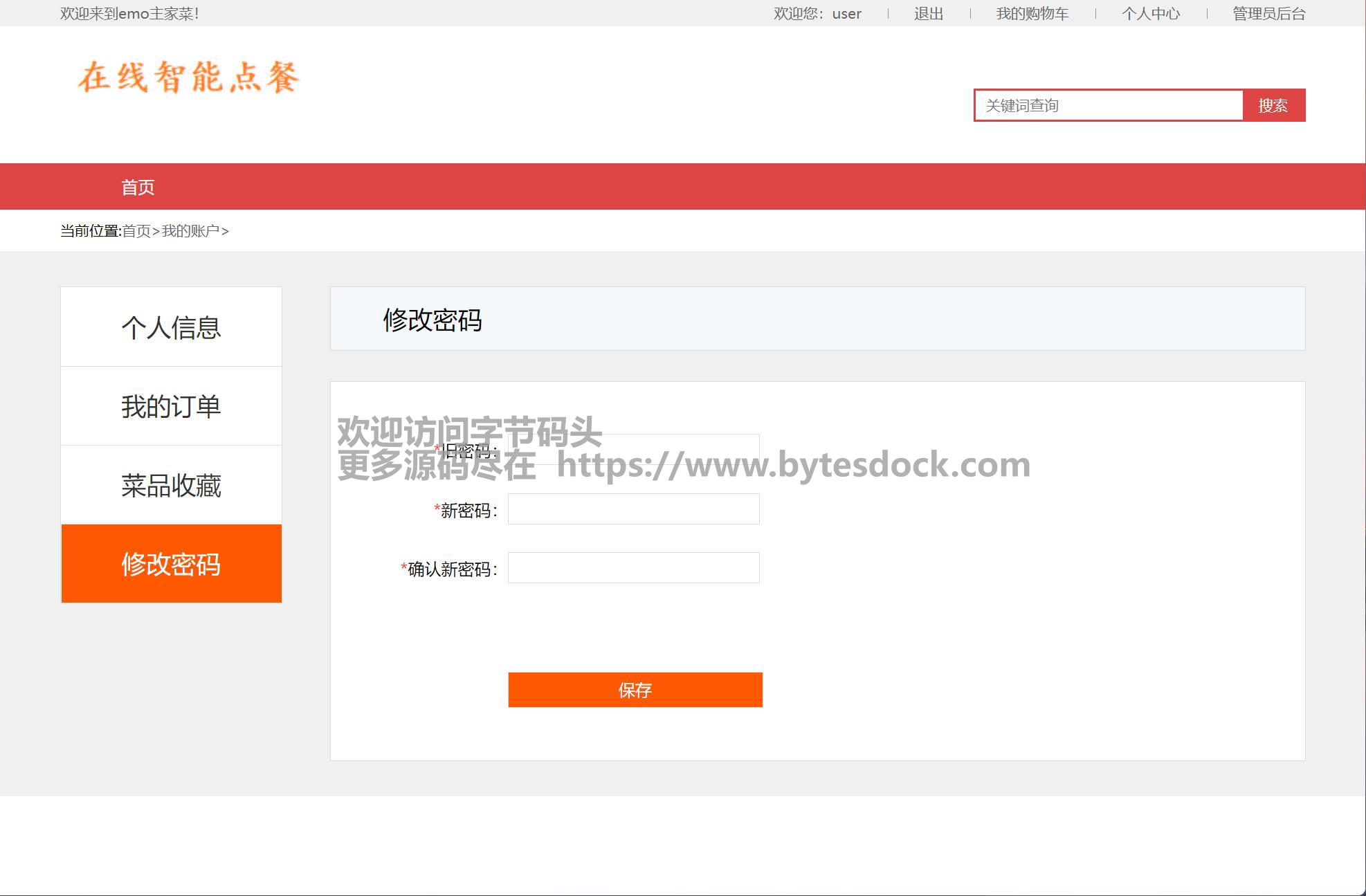Select 个人信息 in the sidebar
Viewport: 1366px width, 896px height.
click(171, 327)
